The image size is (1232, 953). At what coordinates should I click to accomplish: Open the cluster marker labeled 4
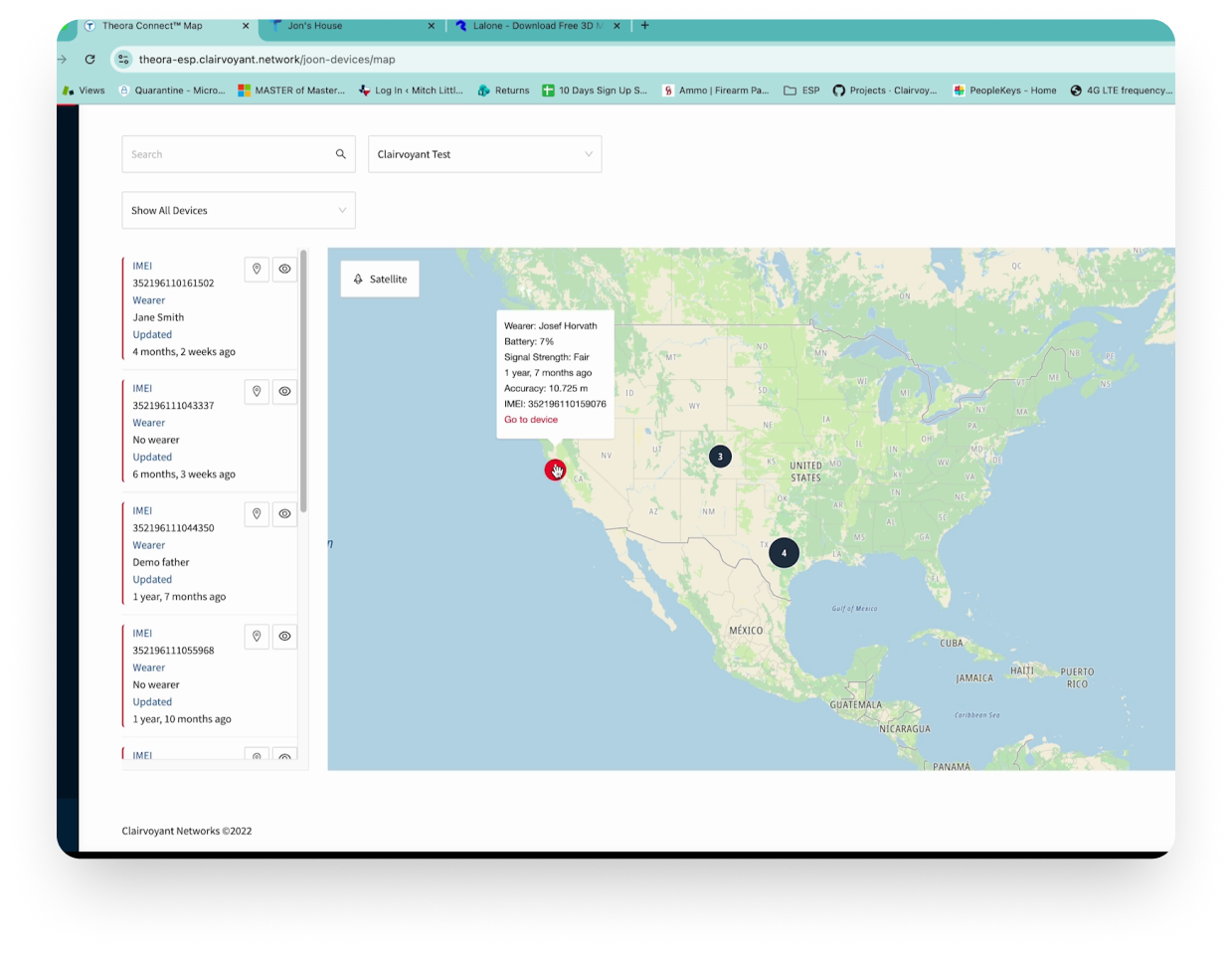(x=784, y=553)
